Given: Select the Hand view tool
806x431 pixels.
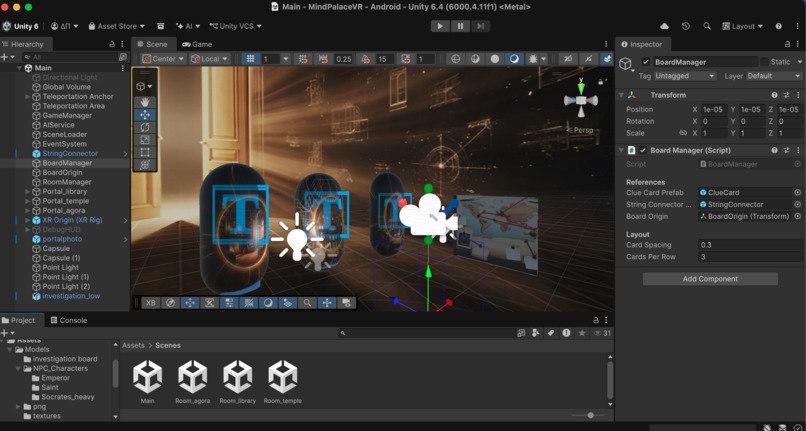Looking at the screenshot, I should click(x=144, y=102).
